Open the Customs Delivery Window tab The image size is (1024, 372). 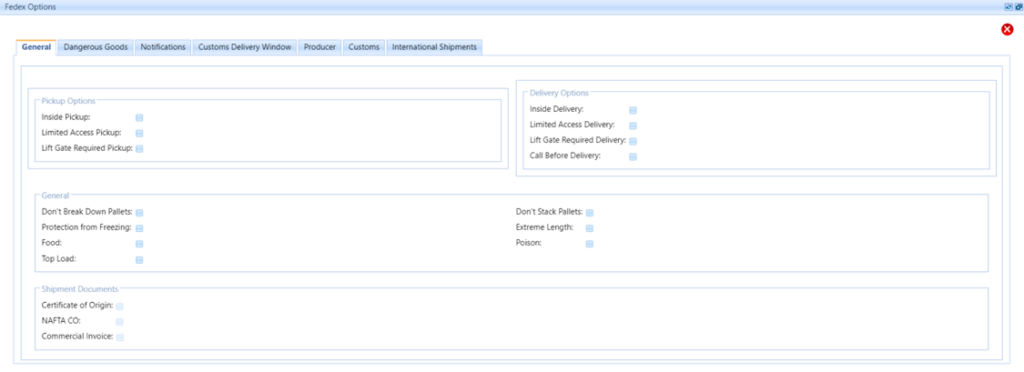pyautogui.click(x=245, y=47)
